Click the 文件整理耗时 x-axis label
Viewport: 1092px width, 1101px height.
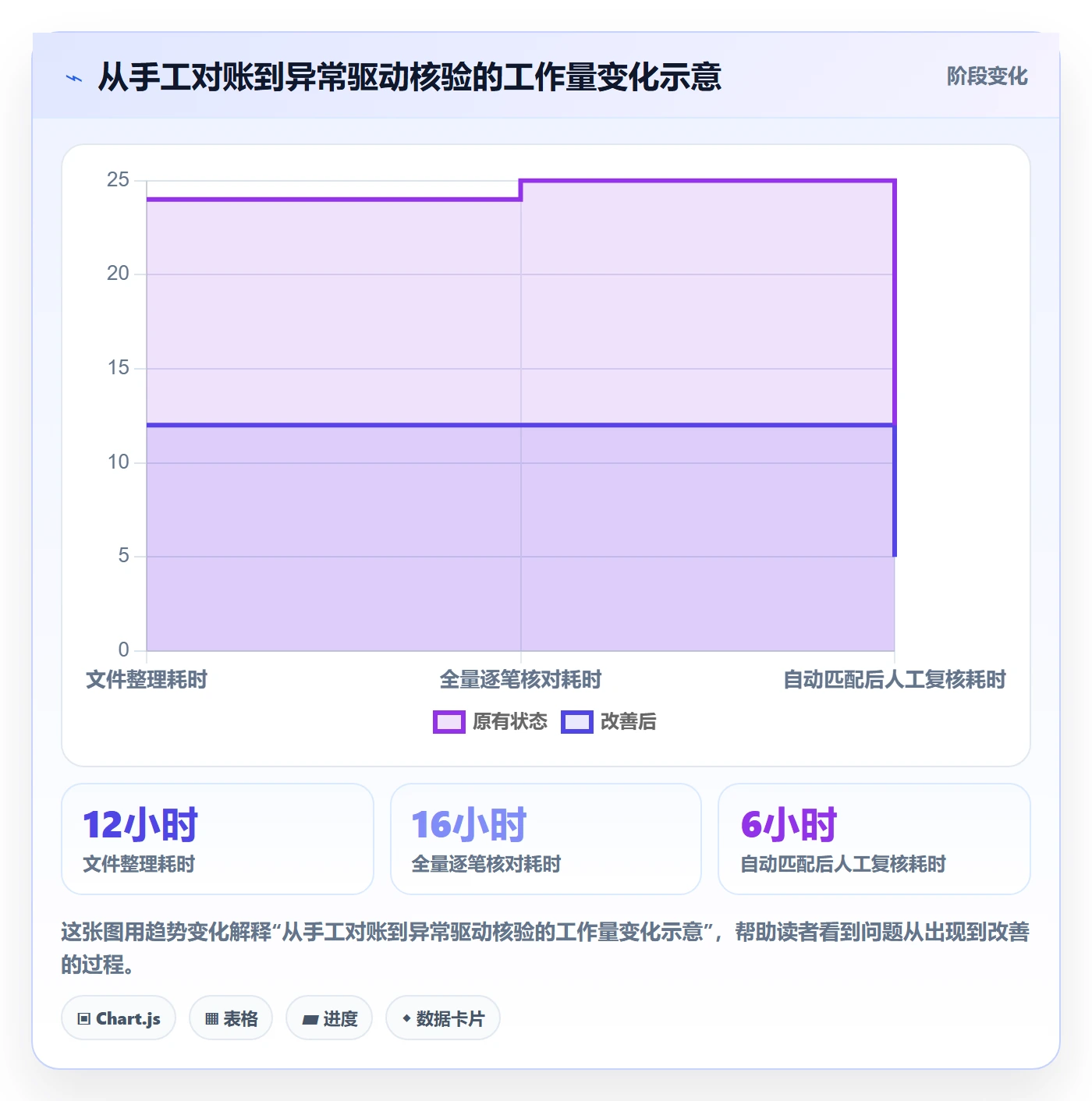147,680
